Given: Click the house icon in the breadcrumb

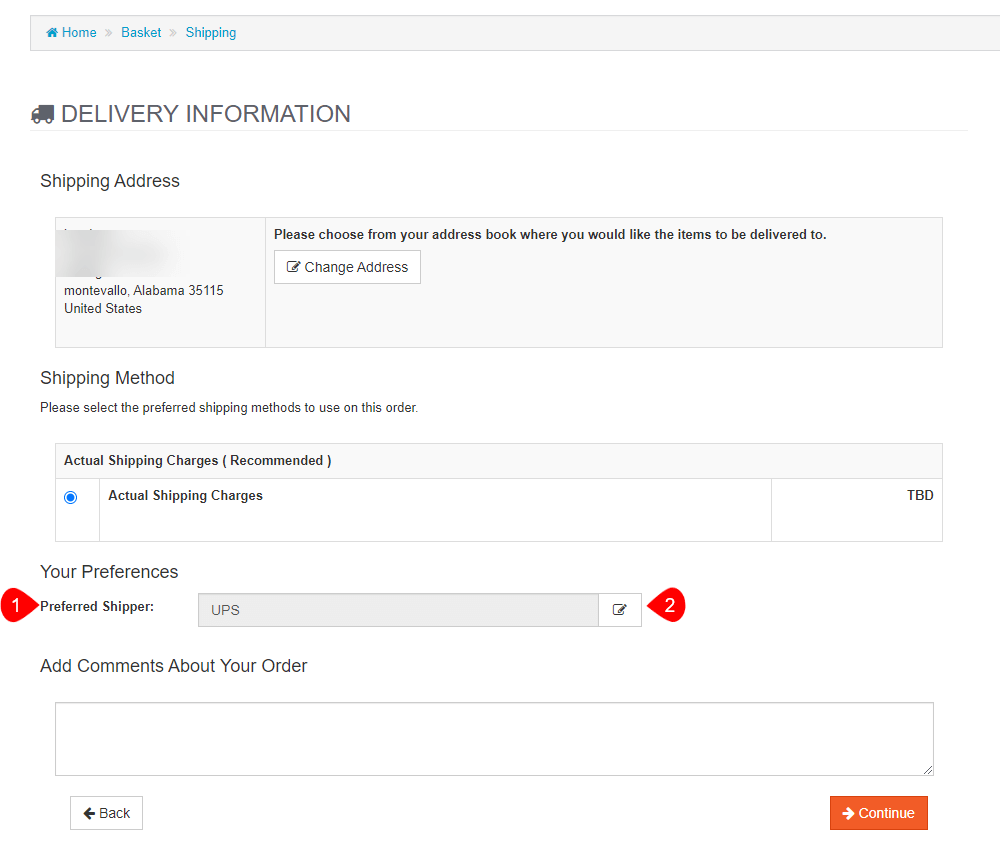Looking at the screenshot, I should tap(52, 33).
